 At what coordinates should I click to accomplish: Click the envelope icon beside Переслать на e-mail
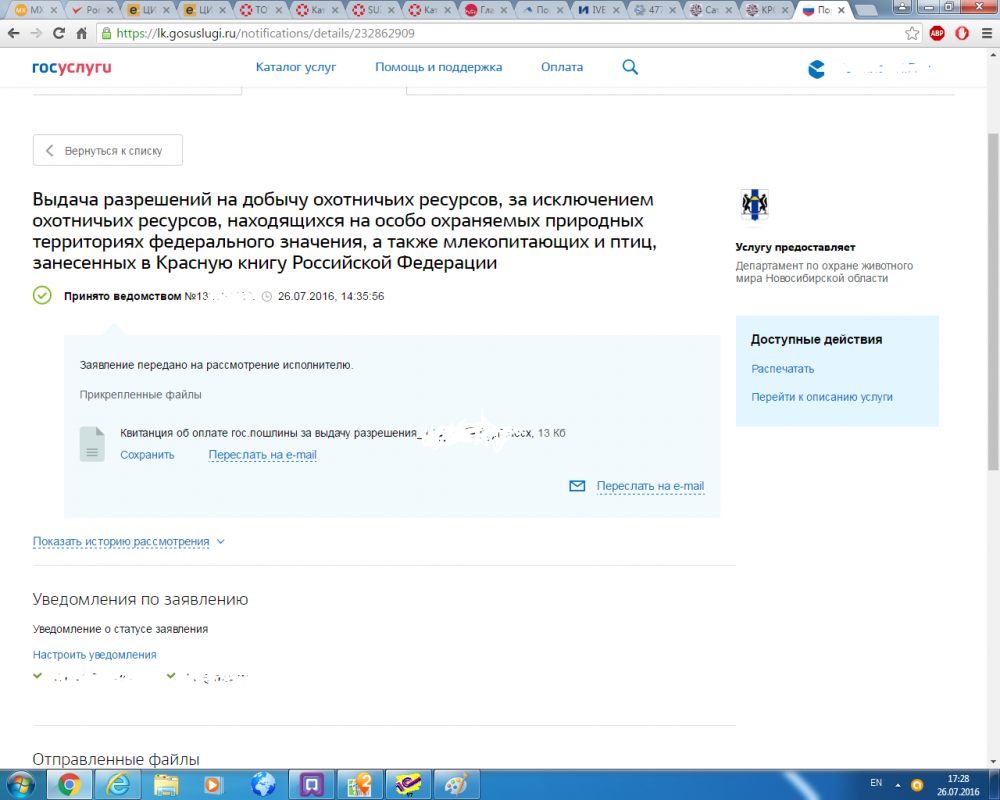[x=577, y=486]
